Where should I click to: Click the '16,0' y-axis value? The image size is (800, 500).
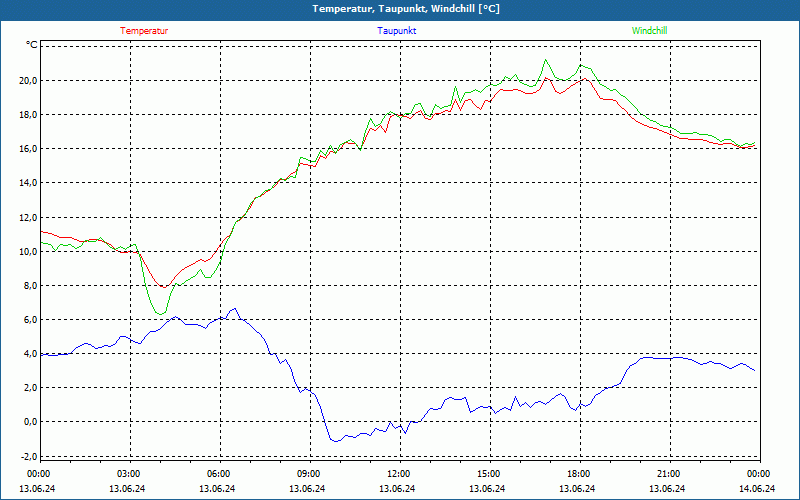coord(29,149)
